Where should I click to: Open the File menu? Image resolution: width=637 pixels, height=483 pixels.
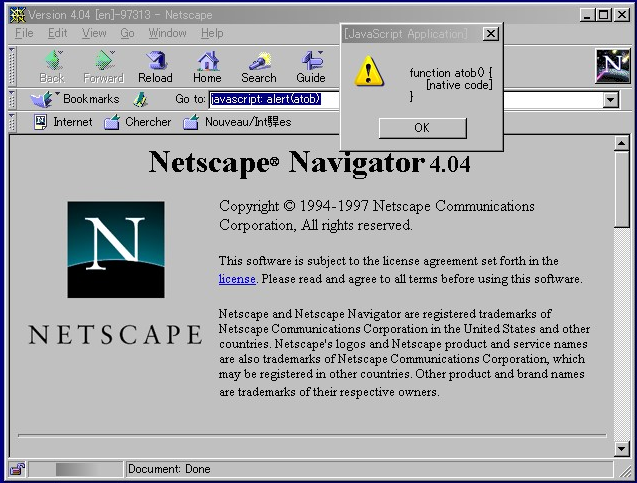tap(24, 33)
